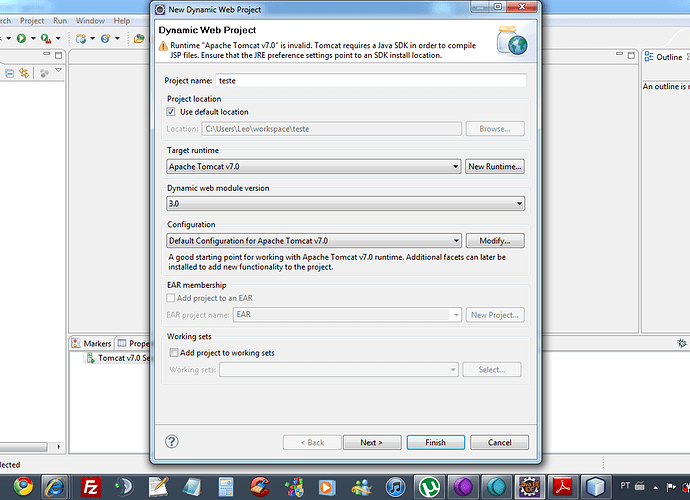Viewport: 690px width, 500px height.
Task: Click the Browse... location button
Action: click(495, 129)
